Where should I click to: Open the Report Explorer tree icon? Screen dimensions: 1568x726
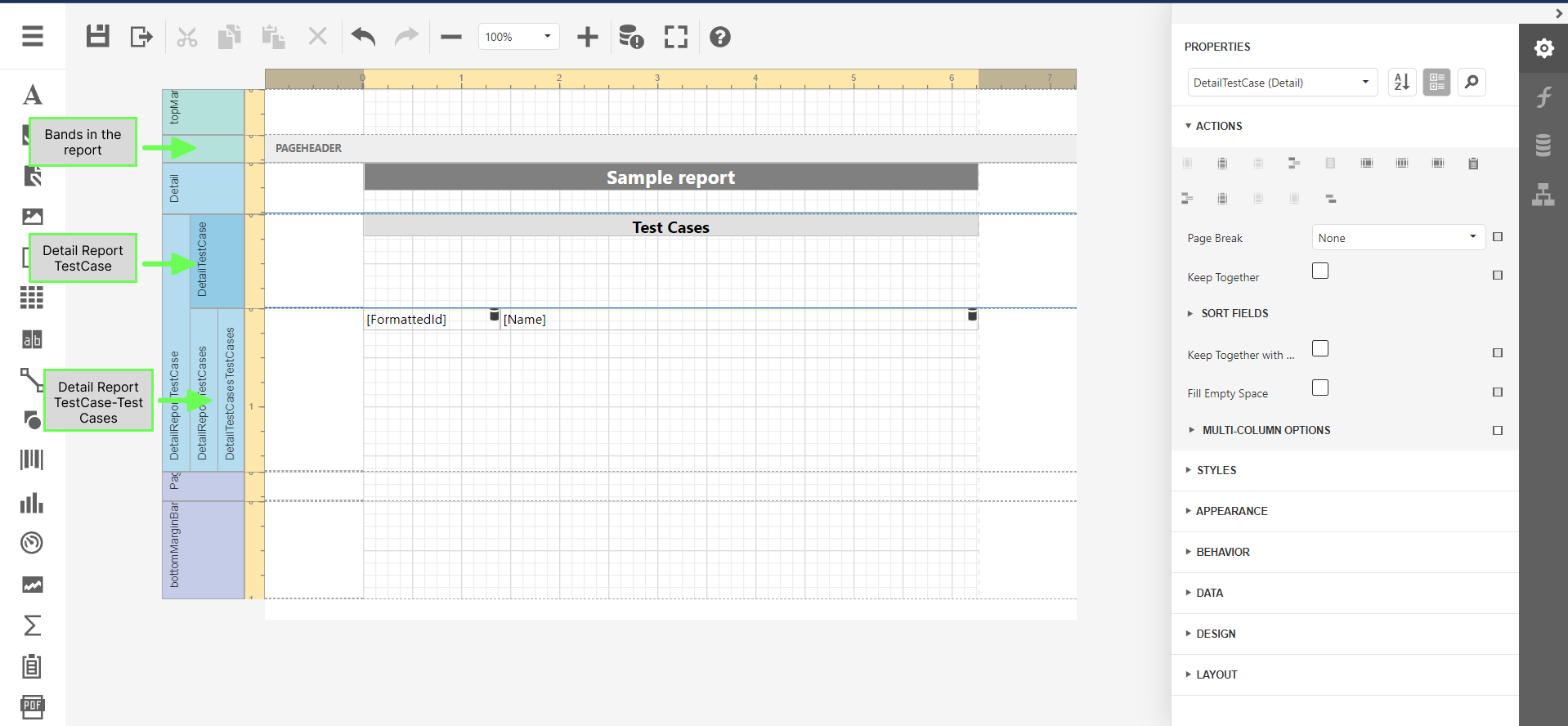[x=1543, y=195]
